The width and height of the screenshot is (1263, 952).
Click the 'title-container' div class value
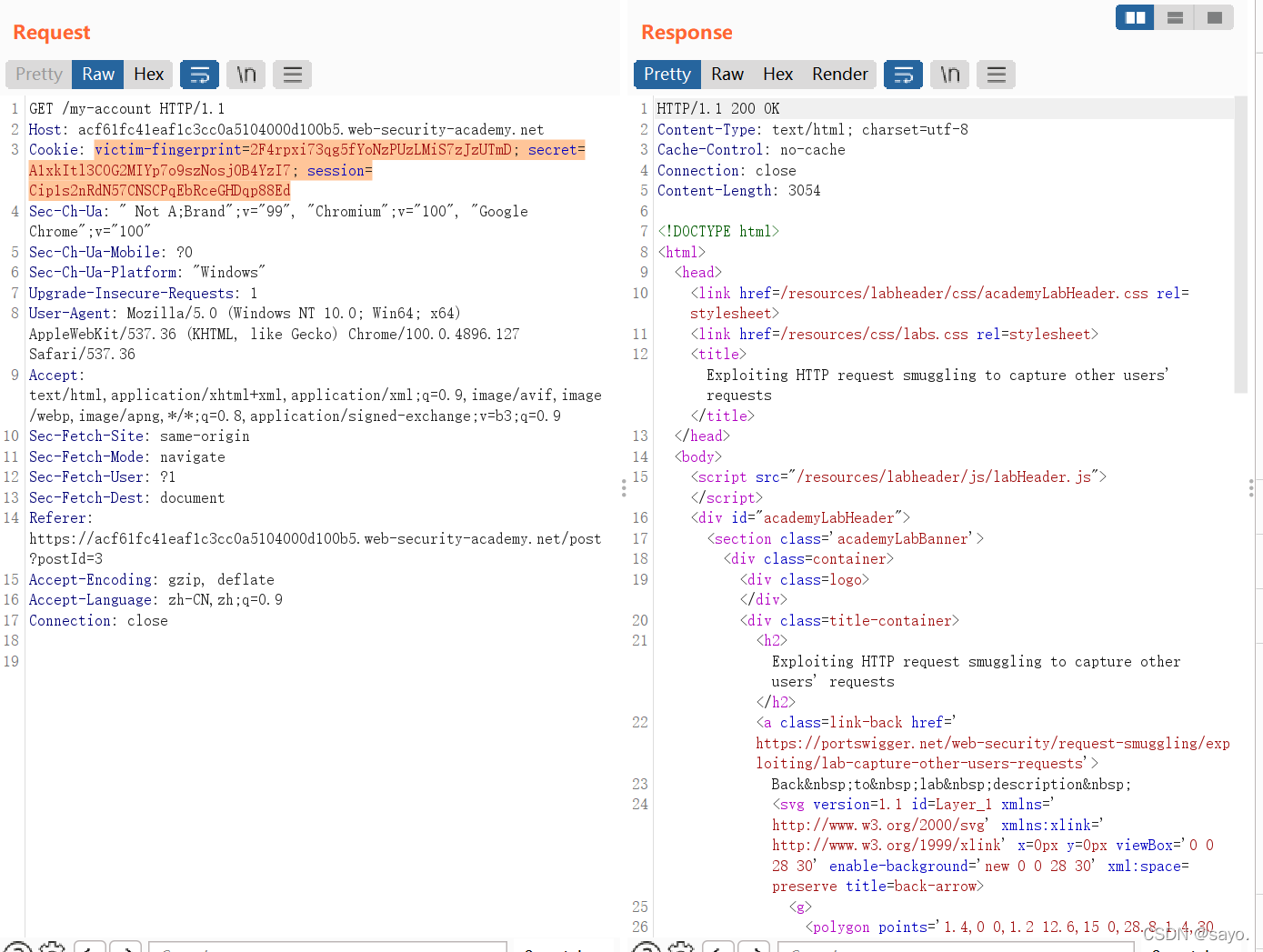tap(890, 621)
